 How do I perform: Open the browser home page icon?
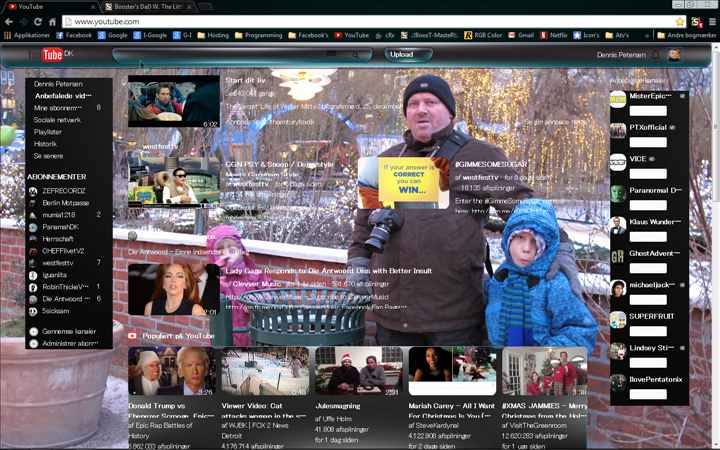point(52,22)
